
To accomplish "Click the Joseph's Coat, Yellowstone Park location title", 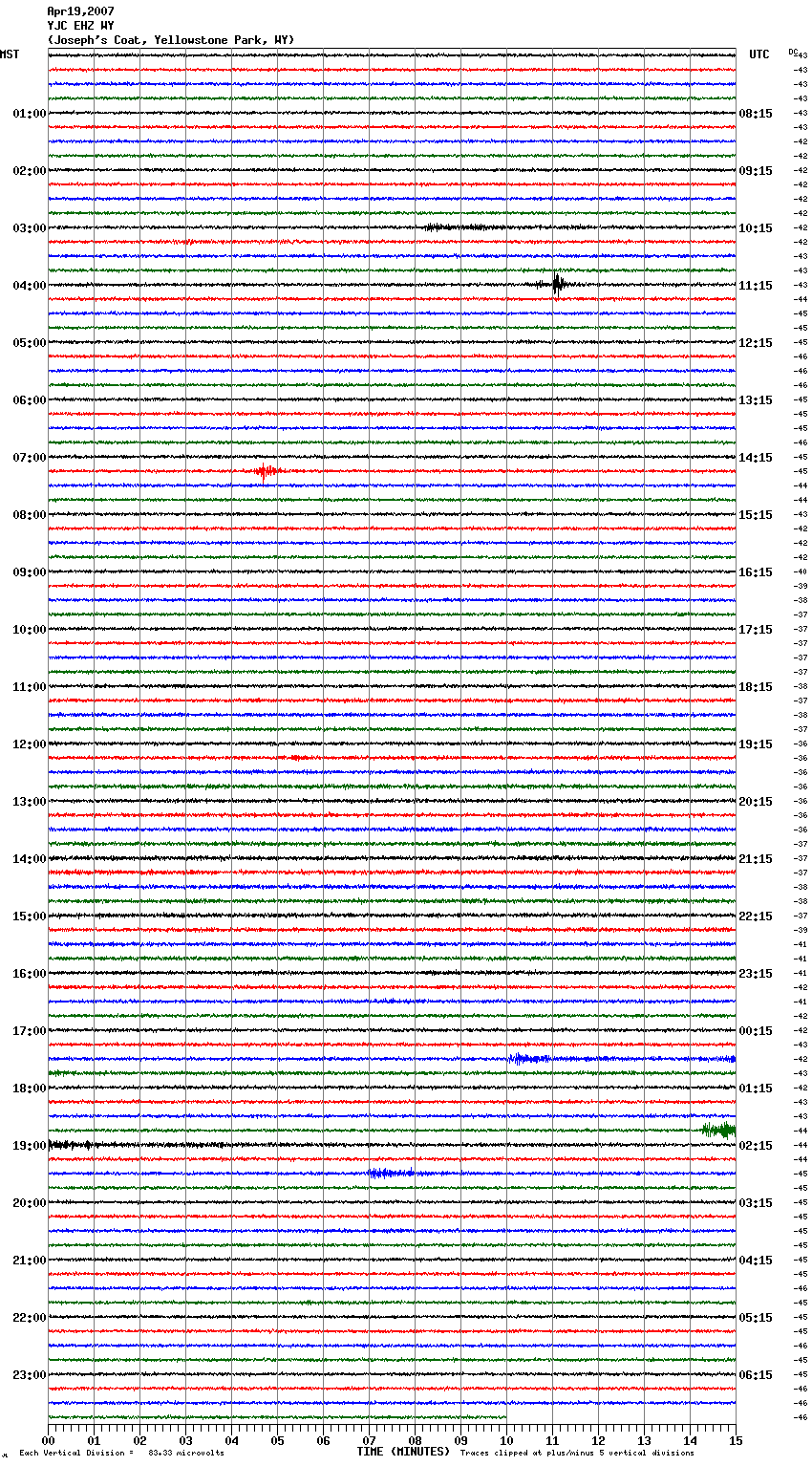I will coord(171,40).
